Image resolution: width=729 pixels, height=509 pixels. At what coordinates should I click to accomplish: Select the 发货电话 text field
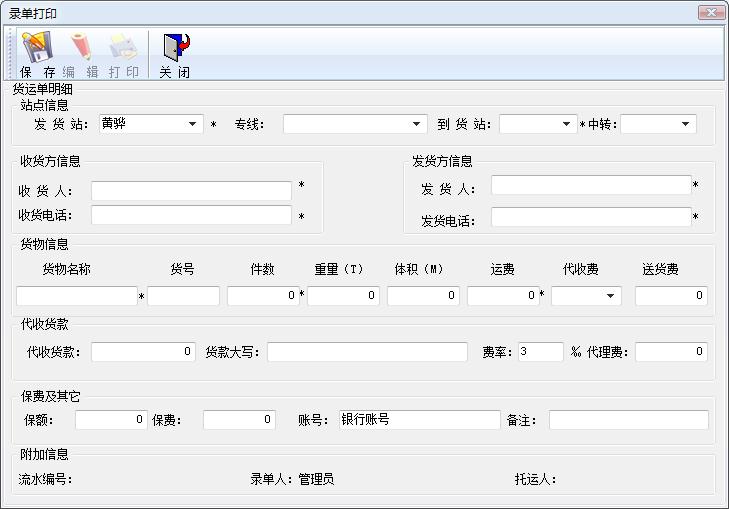(x=590, y=217)
